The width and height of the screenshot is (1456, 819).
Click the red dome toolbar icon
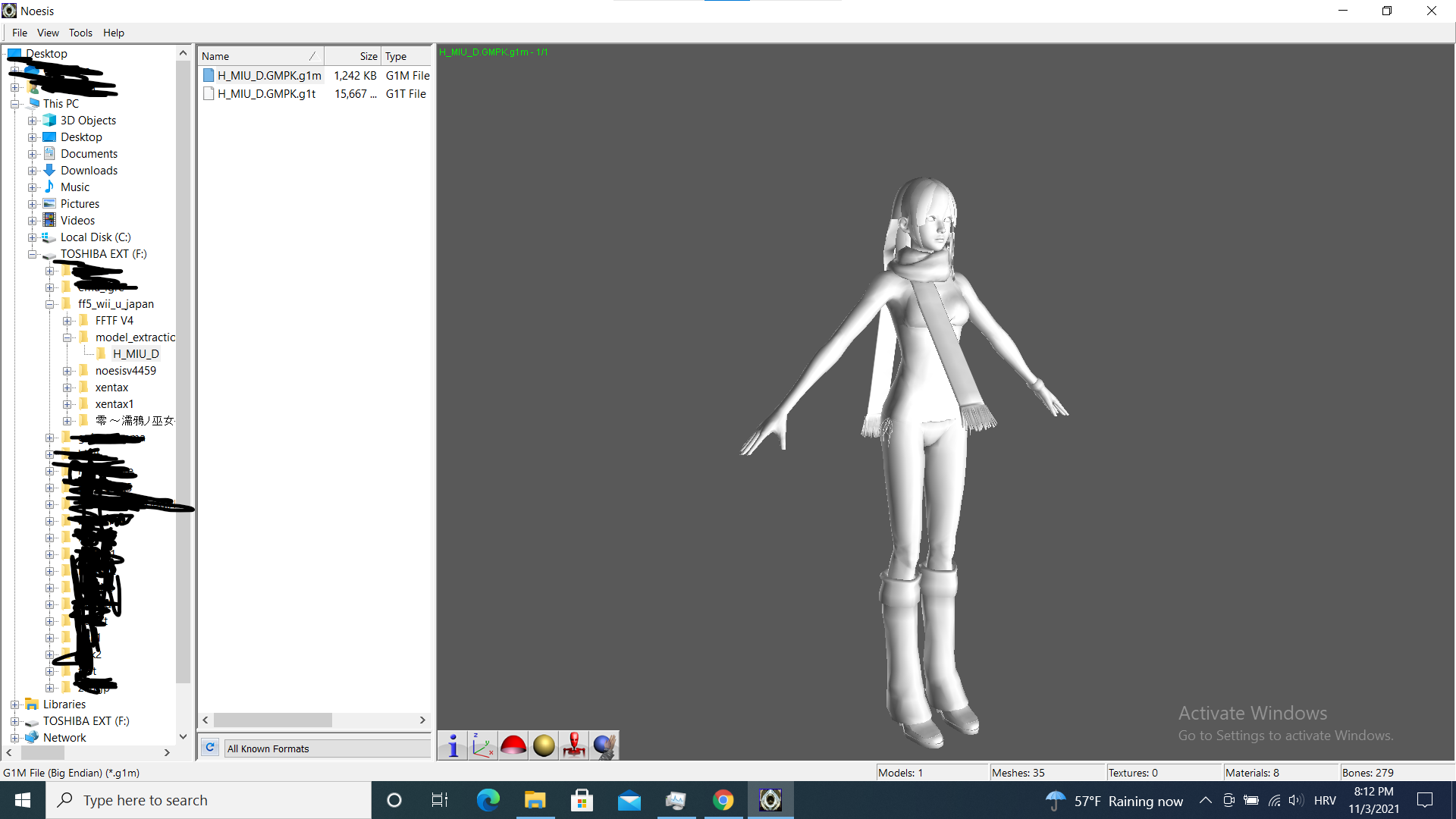(x=513, y=745)
